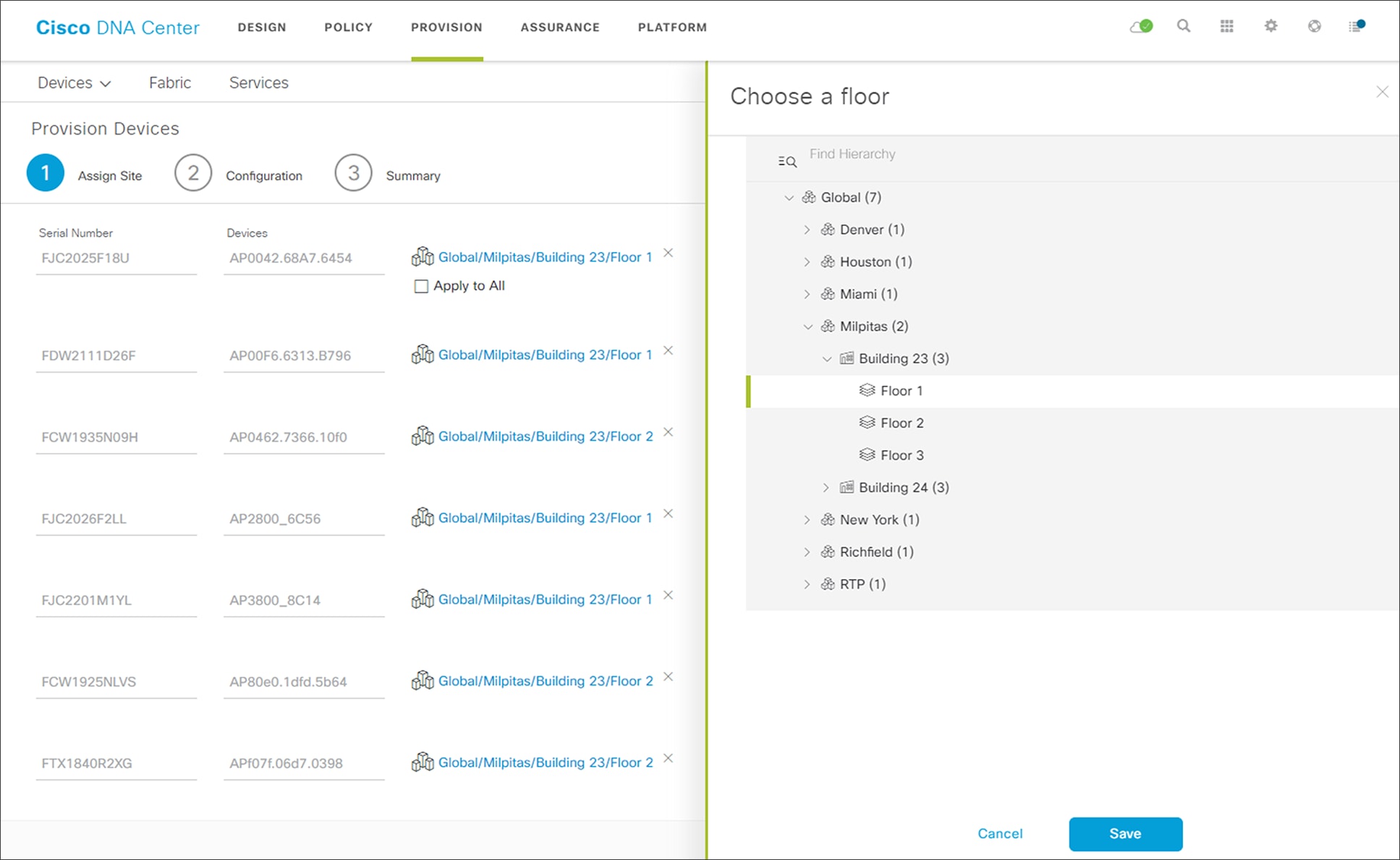Open Floor 1 link for FJC2025F18U
Viewport: 1400px width, 860px height.
545,257
